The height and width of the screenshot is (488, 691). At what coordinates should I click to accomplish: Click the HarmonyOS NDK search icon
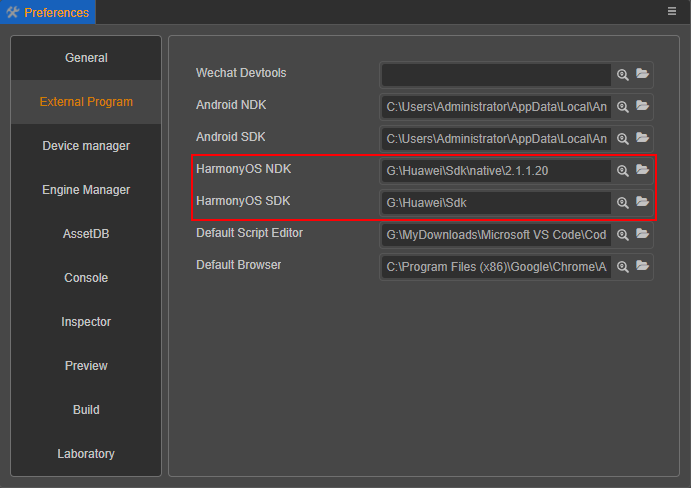point(622,171)
